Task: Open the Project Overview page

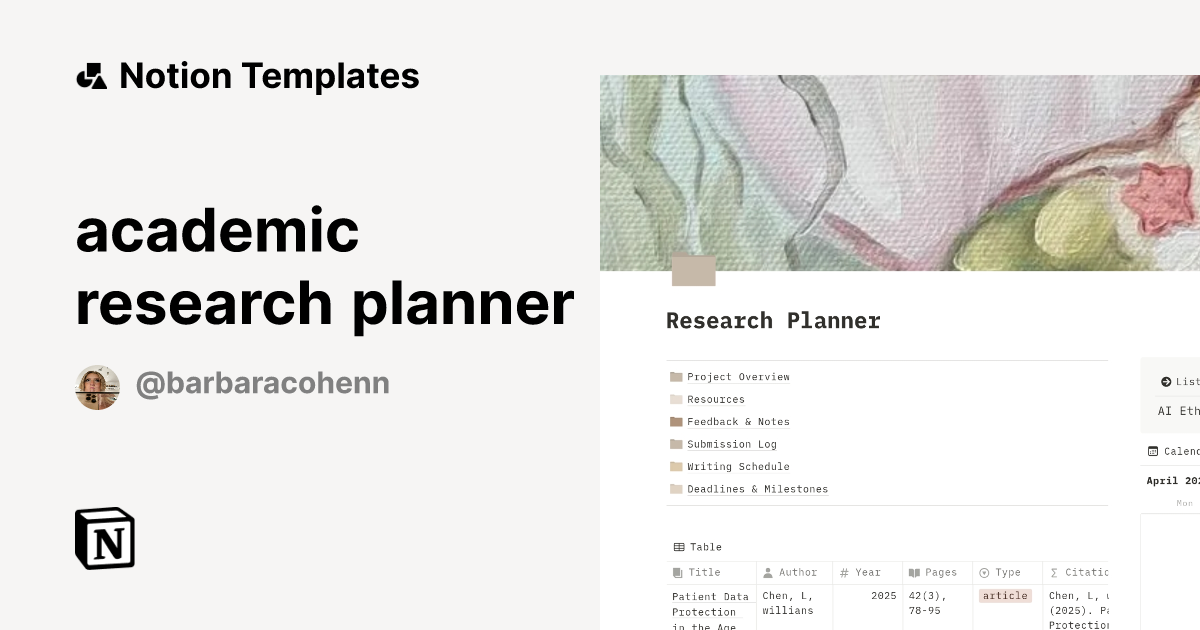Action: click(738, 377)
